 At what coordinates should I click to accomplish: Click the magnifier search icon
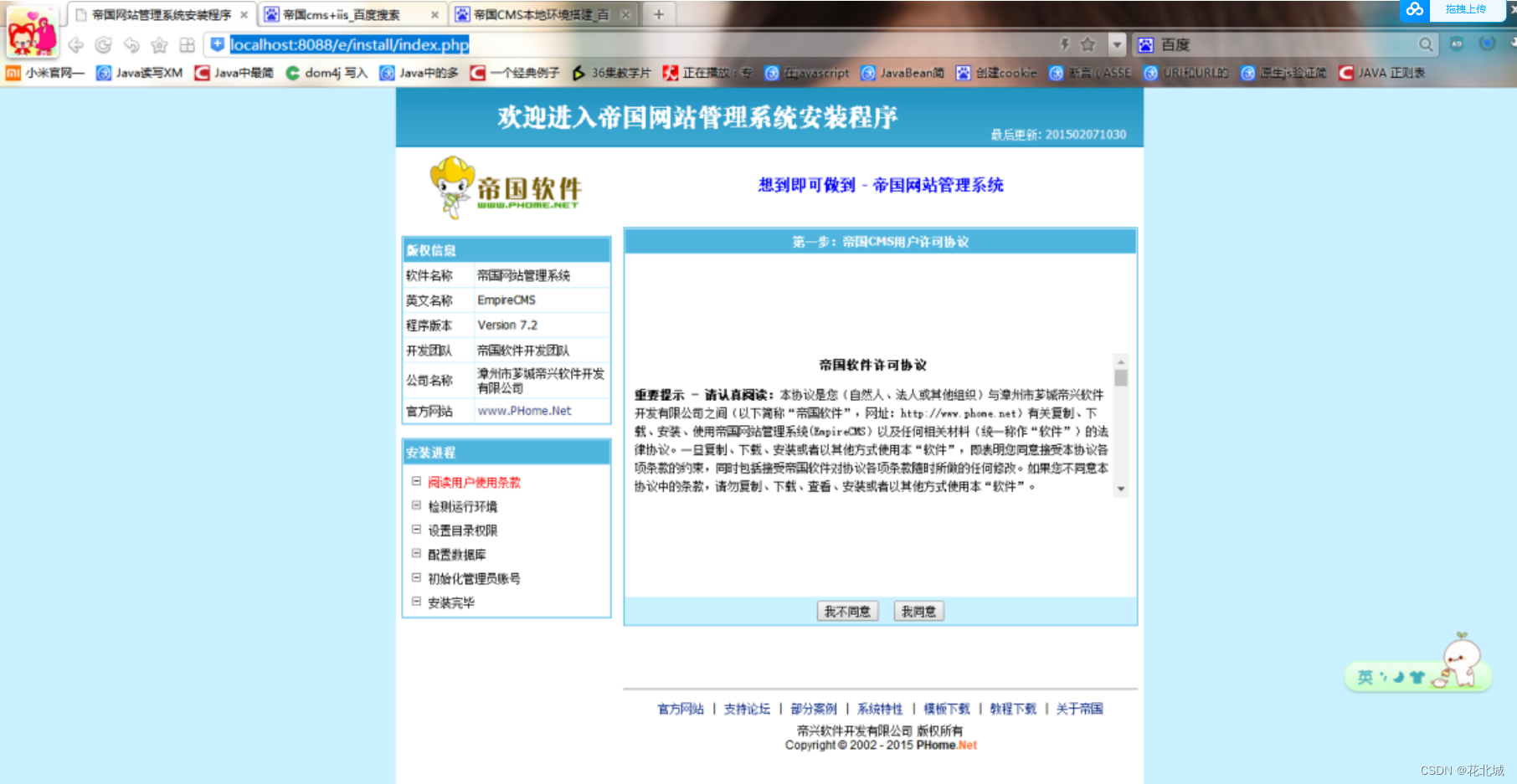[x=1426, y=44]
